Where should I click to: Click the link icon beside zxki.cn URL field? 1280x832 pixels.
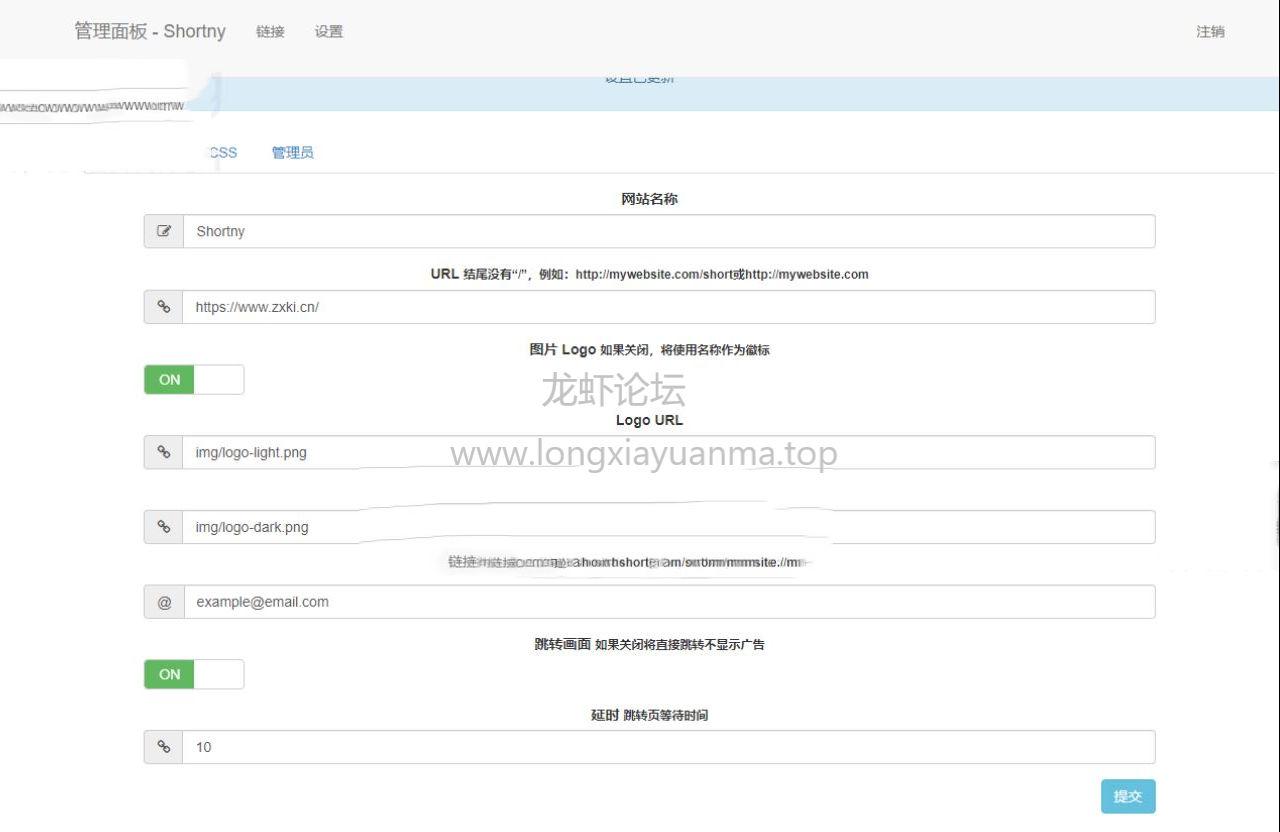click(x=163, y=307)
